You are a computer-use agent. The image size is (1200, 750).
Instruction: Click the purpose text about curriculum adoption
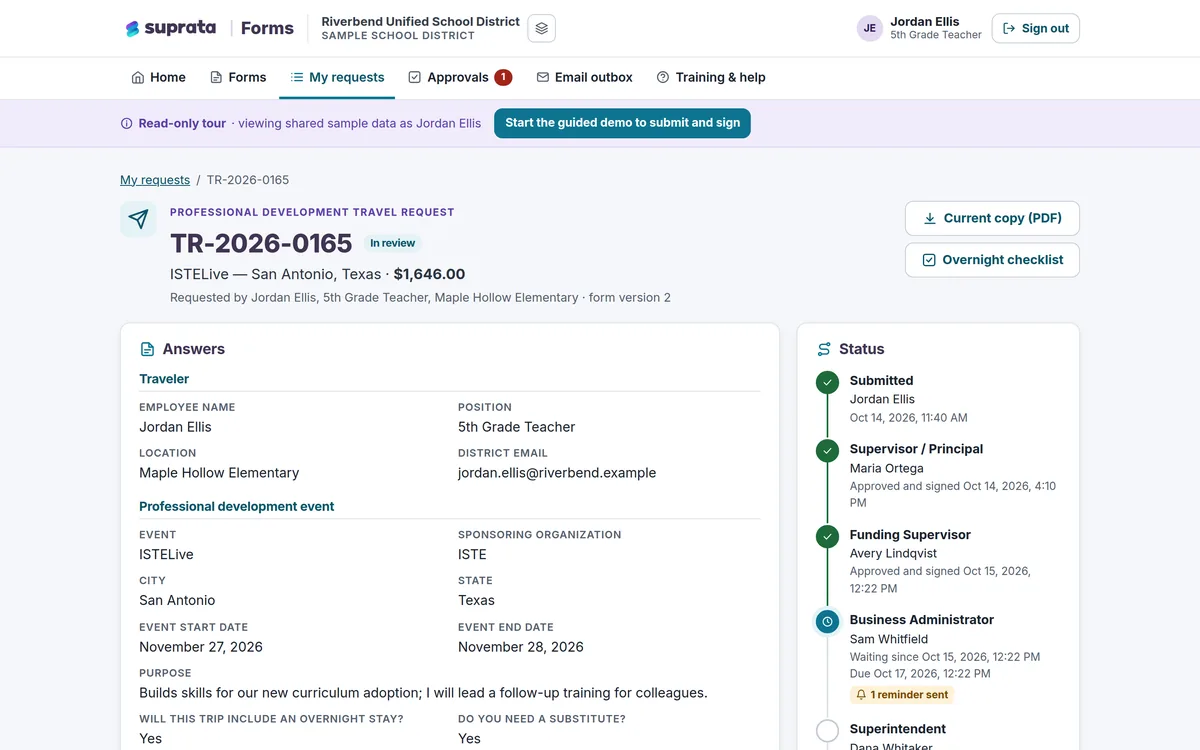423,693
